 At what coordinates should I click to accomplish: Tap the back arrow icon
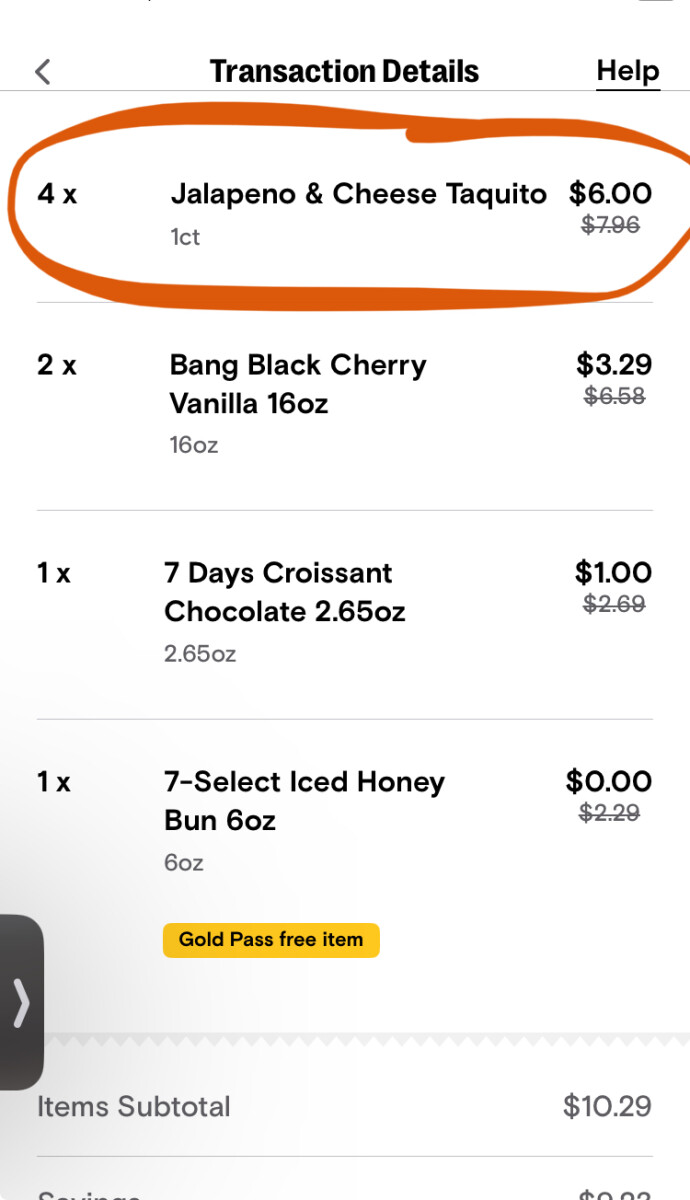(x=42, y=72)
